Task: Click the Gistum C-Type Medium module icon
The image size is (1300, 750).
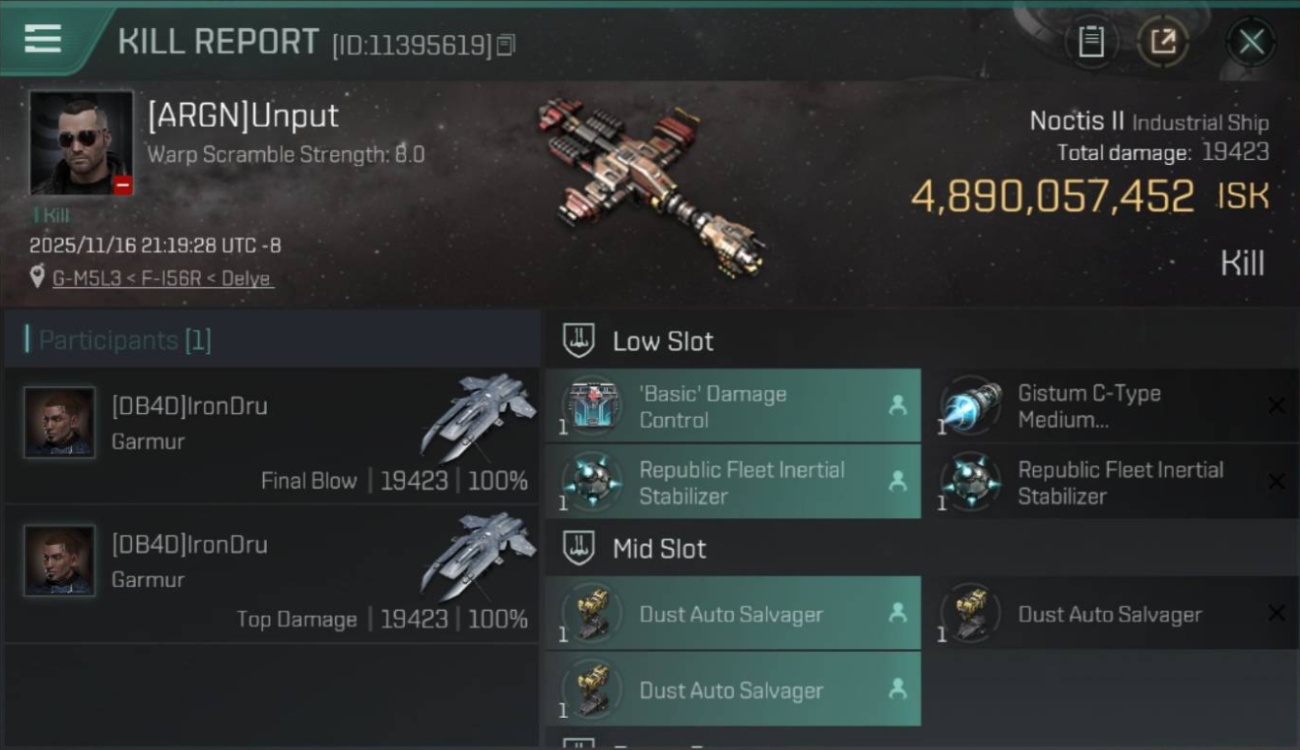Action: click(x=971, y=406)
